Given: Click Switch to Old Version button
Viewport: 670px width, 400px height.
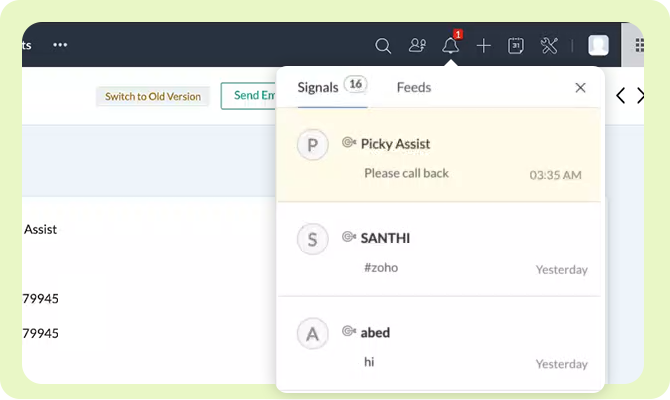Looking at the screenshot, I should click(x=153, y=96).
